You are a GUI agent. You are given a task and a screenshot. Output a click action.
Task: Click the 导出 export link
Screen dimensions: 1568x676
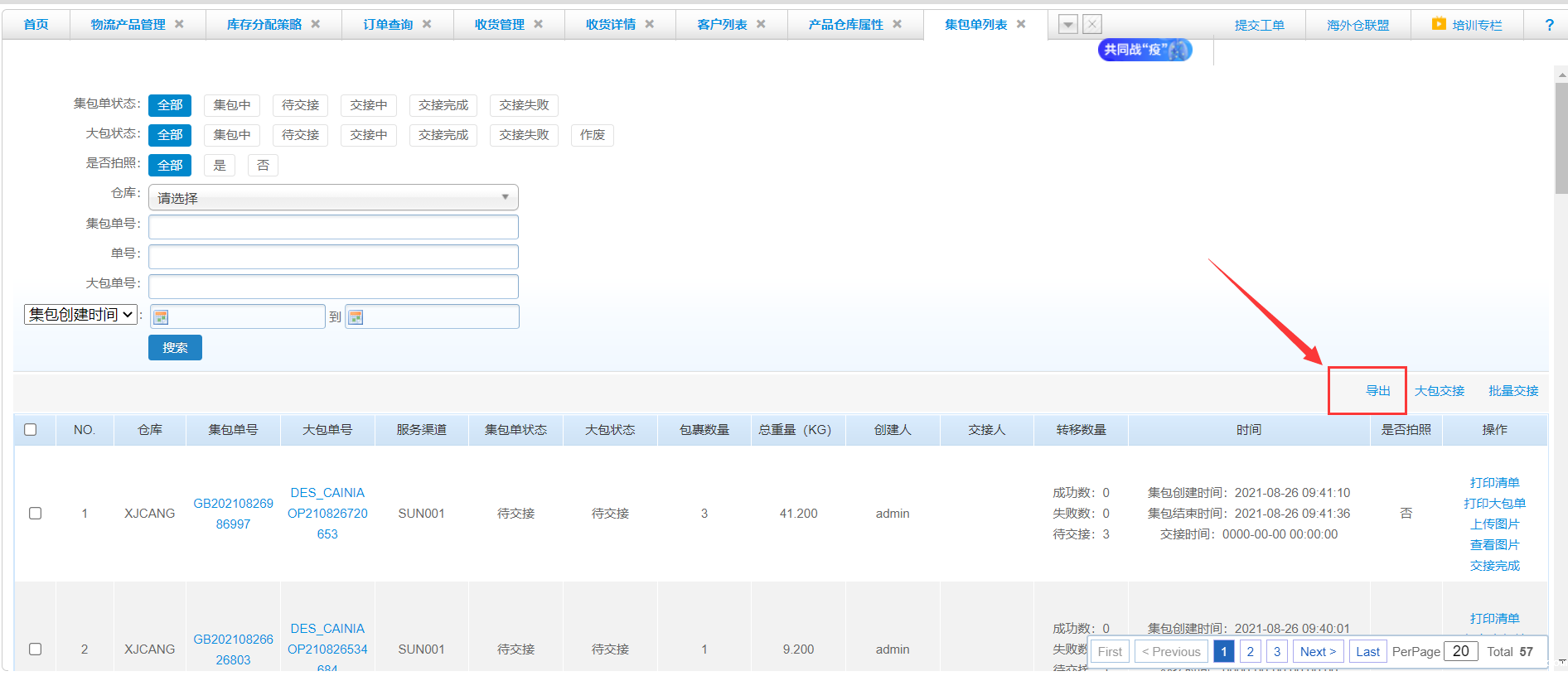click(x=1377, y=391)
